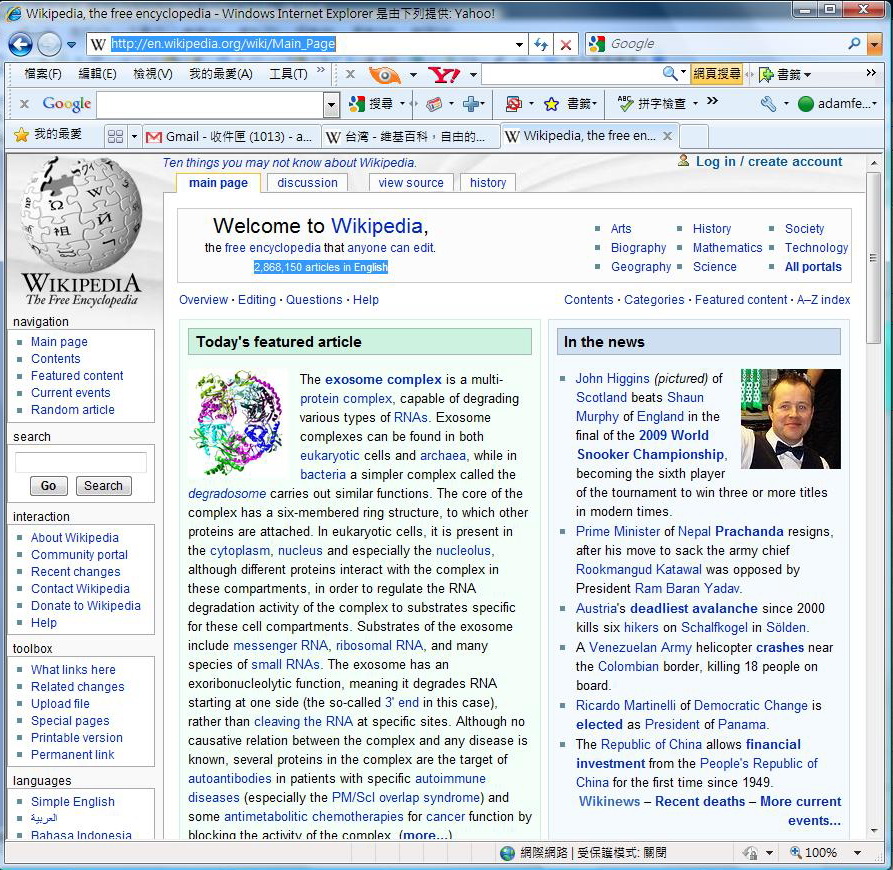Click the globe internet zone status icon
The image size is (893, 870).
pos(507,853)
